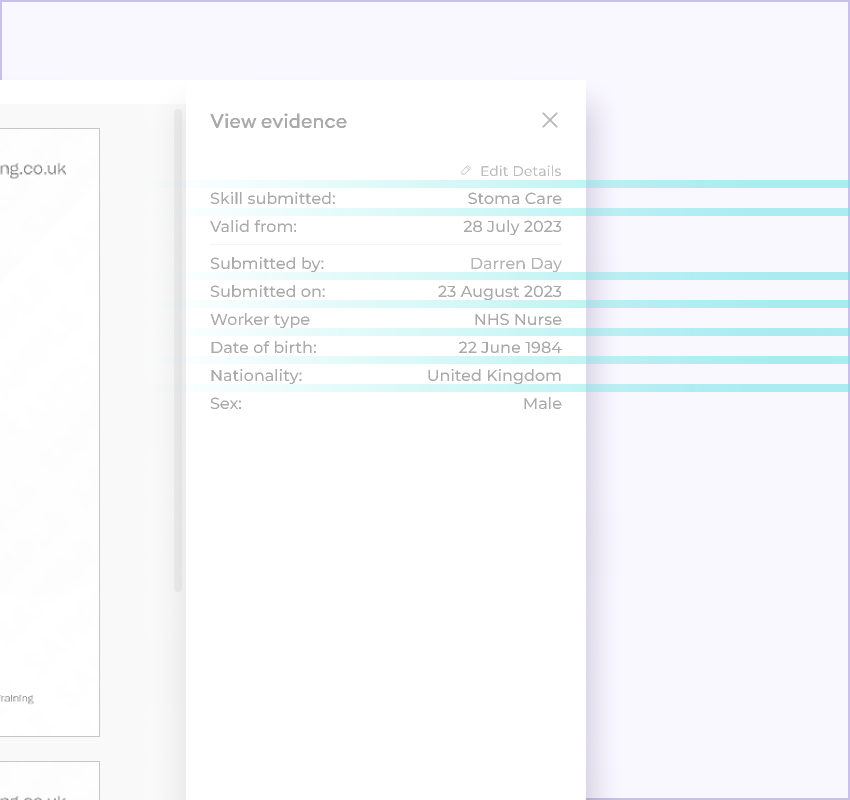Click the pencil icon beside Edit Details

(x=466, y=171)
